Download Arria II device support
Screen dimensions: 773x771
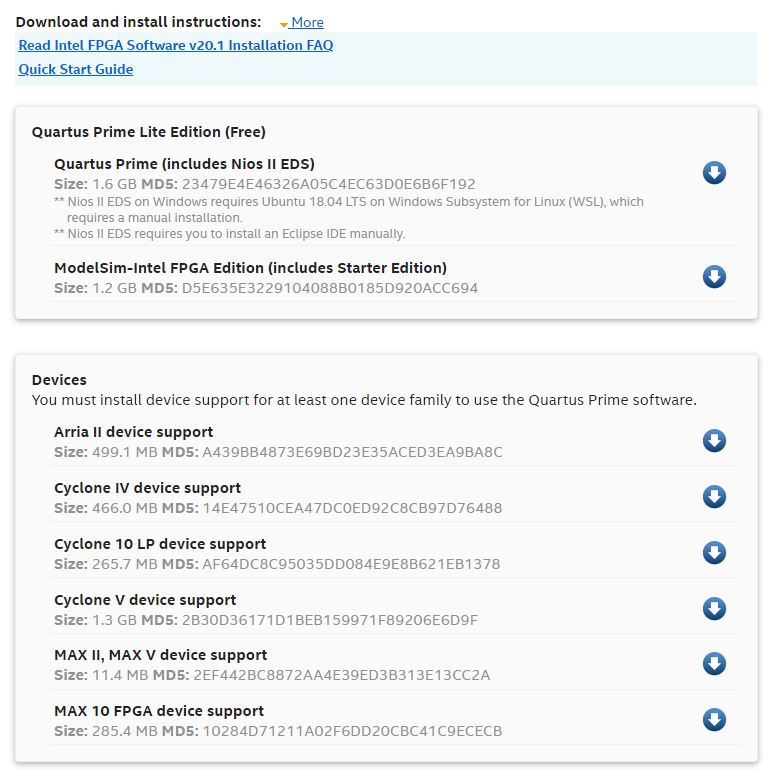click(714, 441)
